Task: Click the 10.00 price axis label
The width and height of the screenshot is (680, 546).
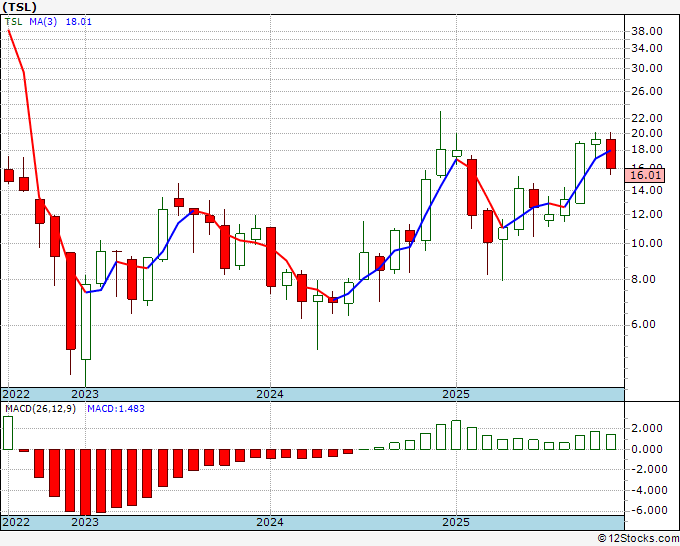Action: coord(647,243)
